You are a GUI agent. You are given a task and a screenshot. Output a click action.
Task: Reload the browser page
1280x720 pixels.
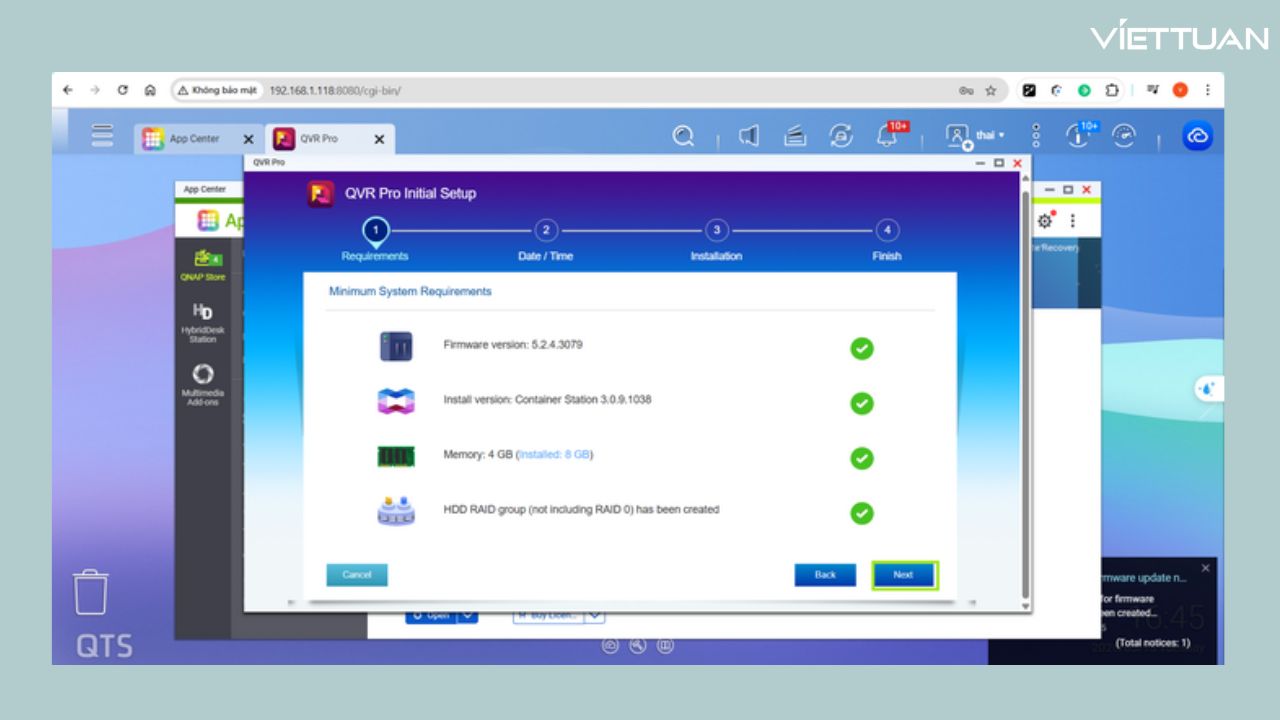[122, 90]
